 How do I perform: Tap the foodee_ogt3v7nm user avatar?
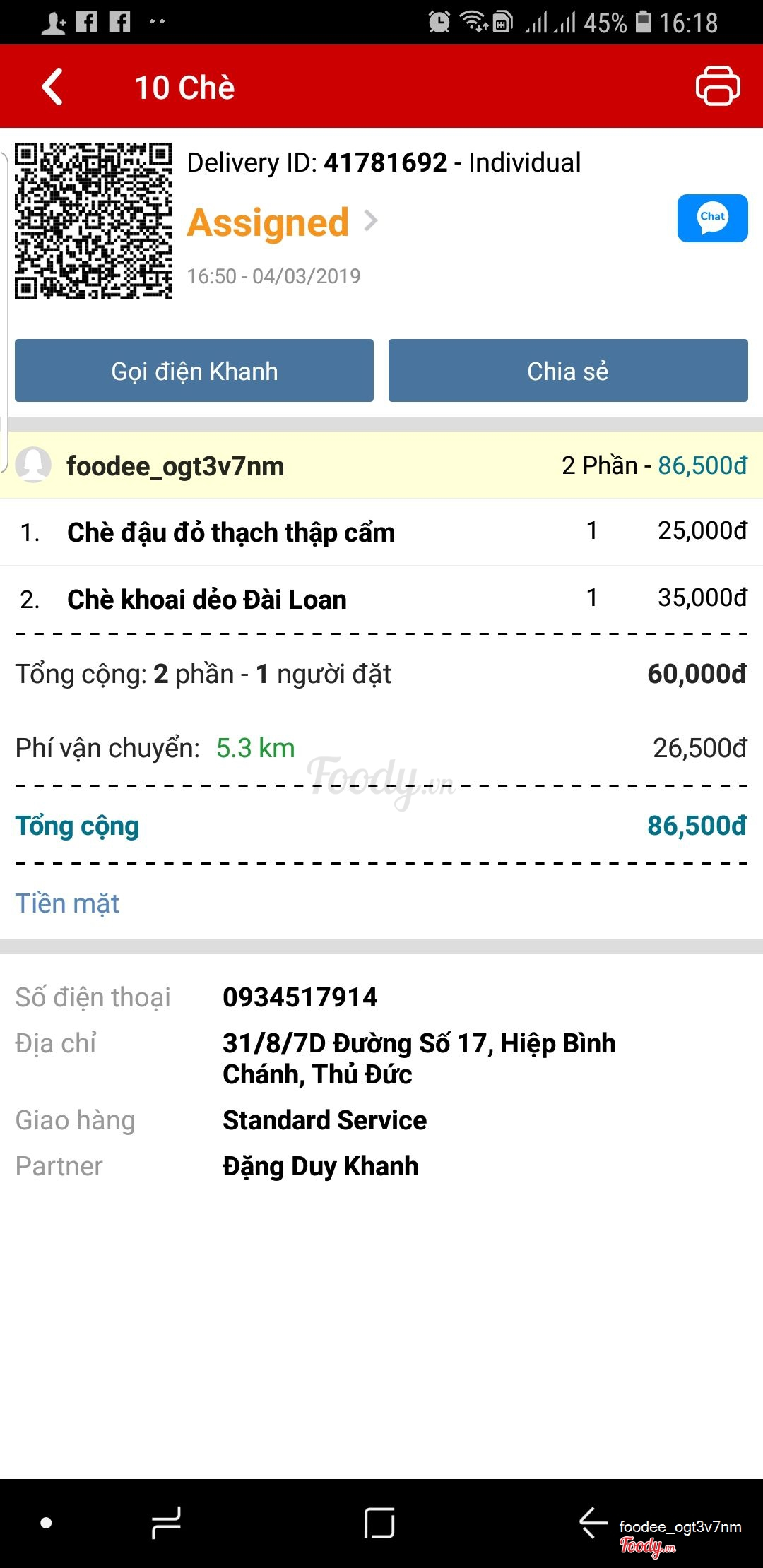coord(33,465)
